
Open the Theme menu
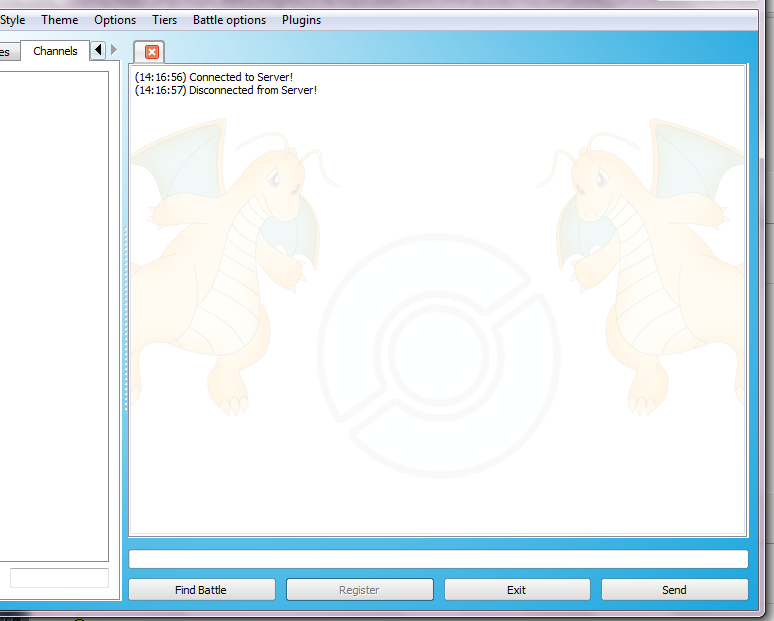(60, 20)
